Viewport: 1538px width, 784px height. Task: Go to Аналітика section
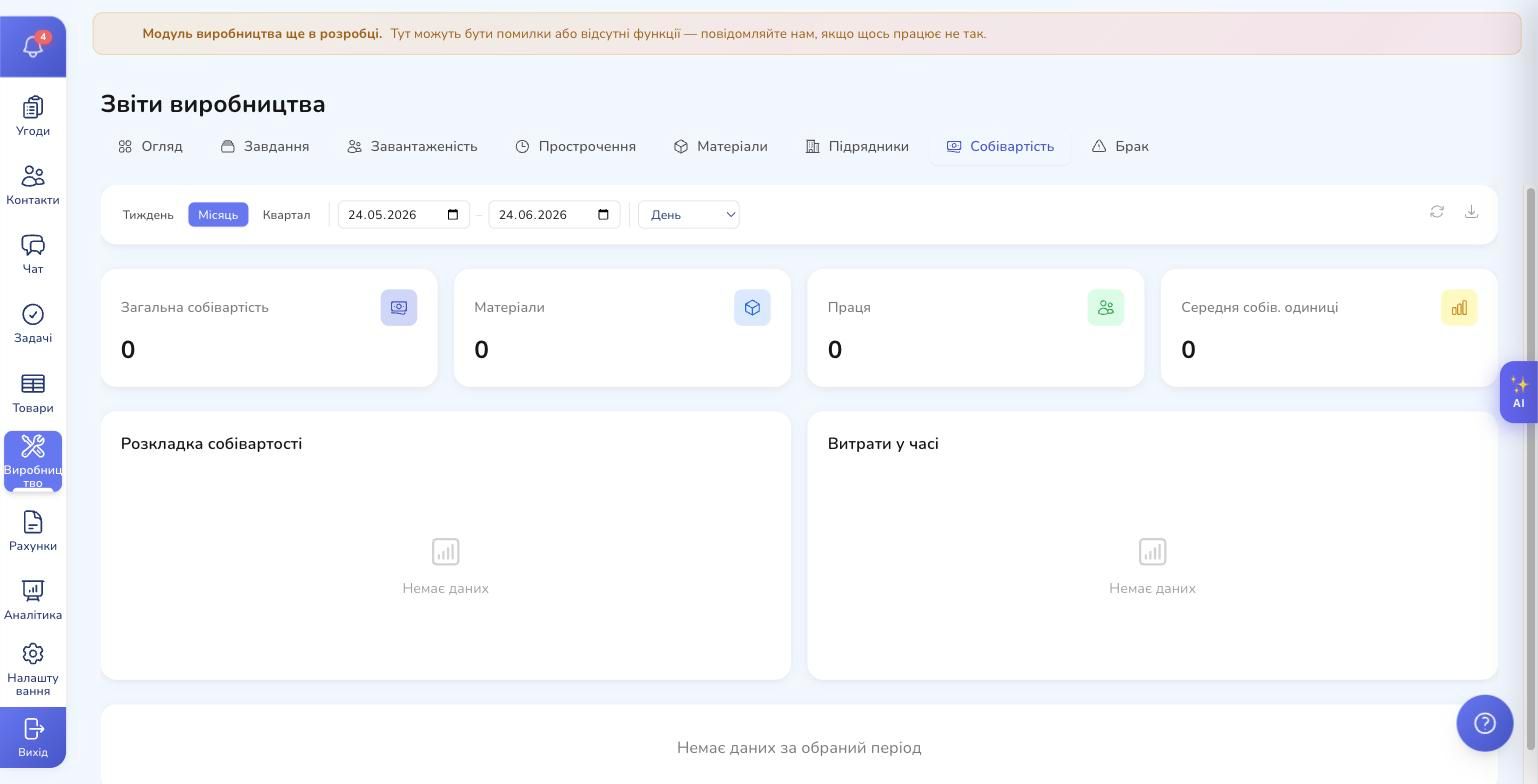tap(33, 600)
